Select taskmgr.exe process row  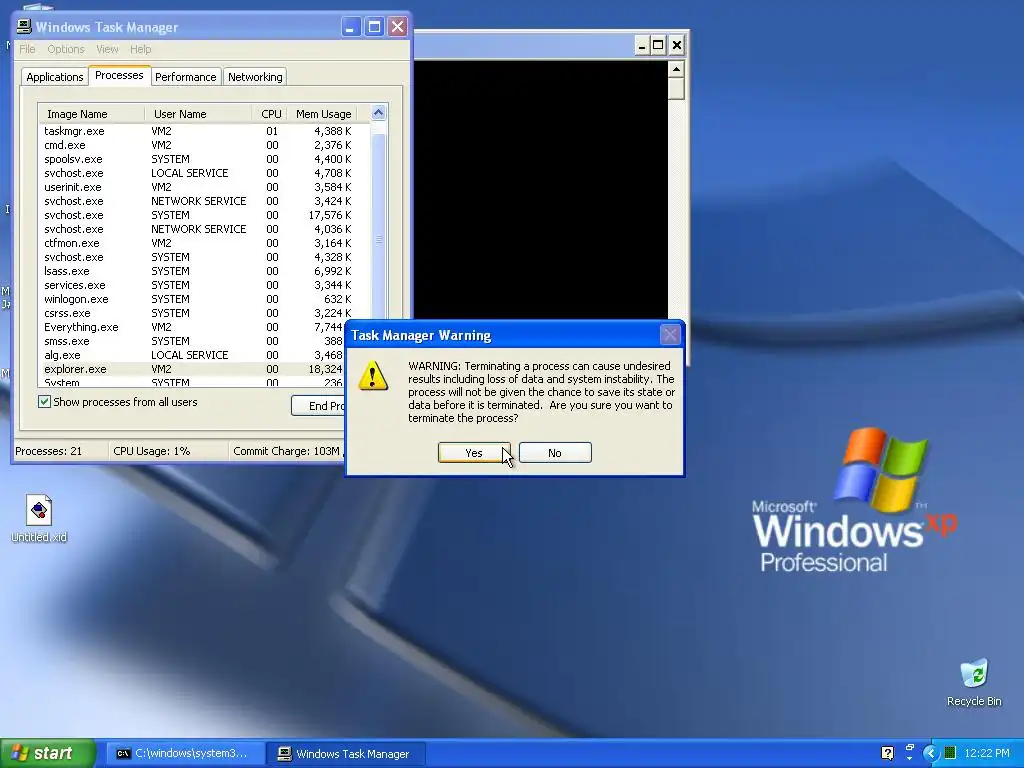click(x=204, y=131)
